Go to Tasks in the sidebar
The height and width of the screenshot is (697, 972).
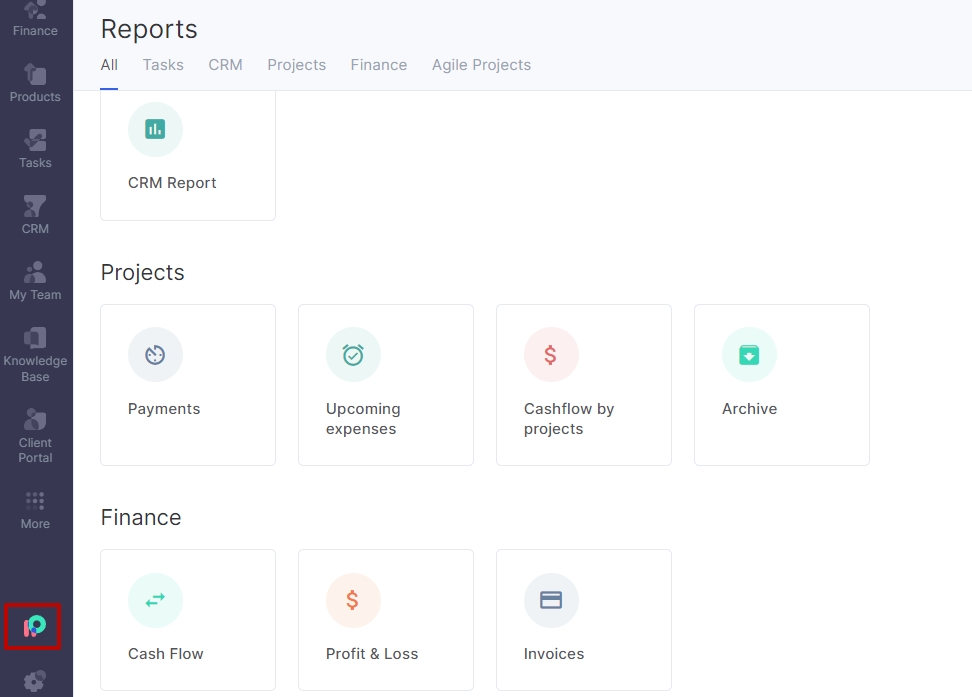35,149
